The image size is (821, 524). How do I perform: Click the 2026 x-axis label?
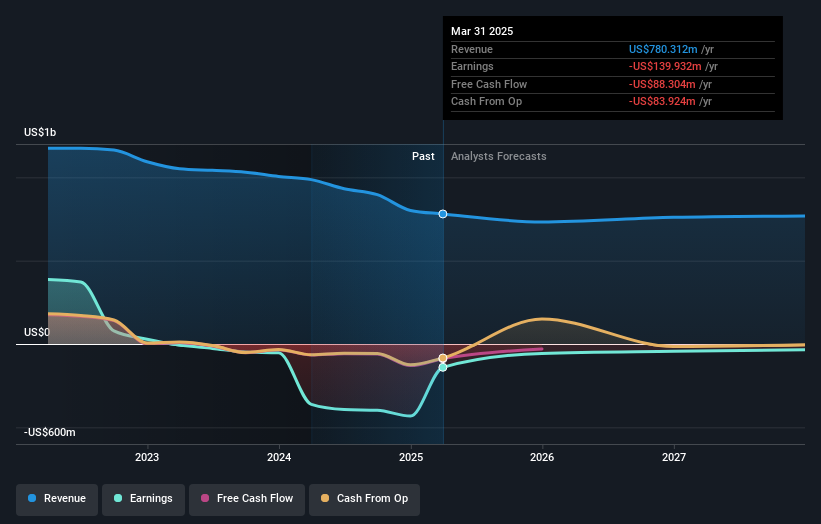[542, 457]
